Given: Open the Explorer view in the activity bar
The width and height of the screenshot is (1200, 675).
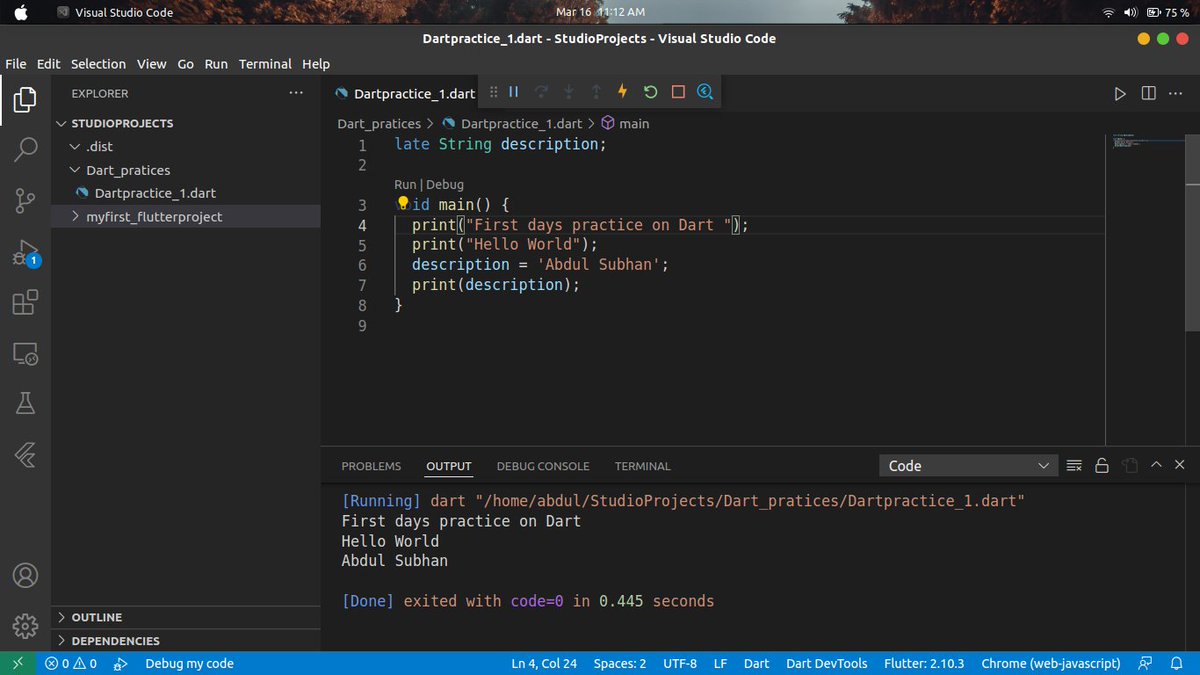Looking at the screenshot, I should coord(25,100).
